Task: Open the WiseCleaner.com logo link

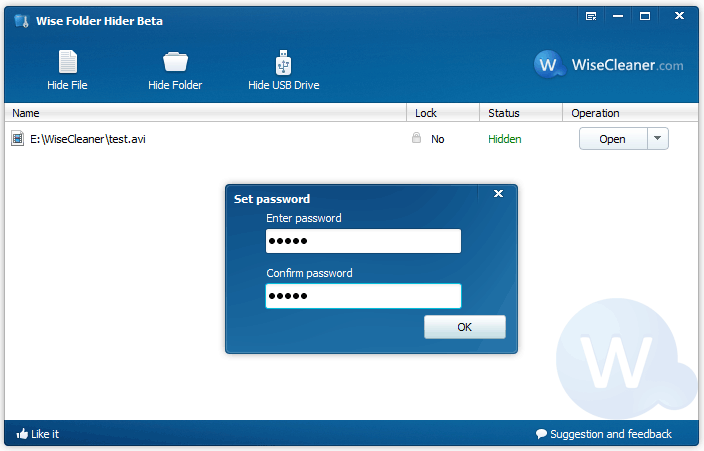Action: coord(608,65)
